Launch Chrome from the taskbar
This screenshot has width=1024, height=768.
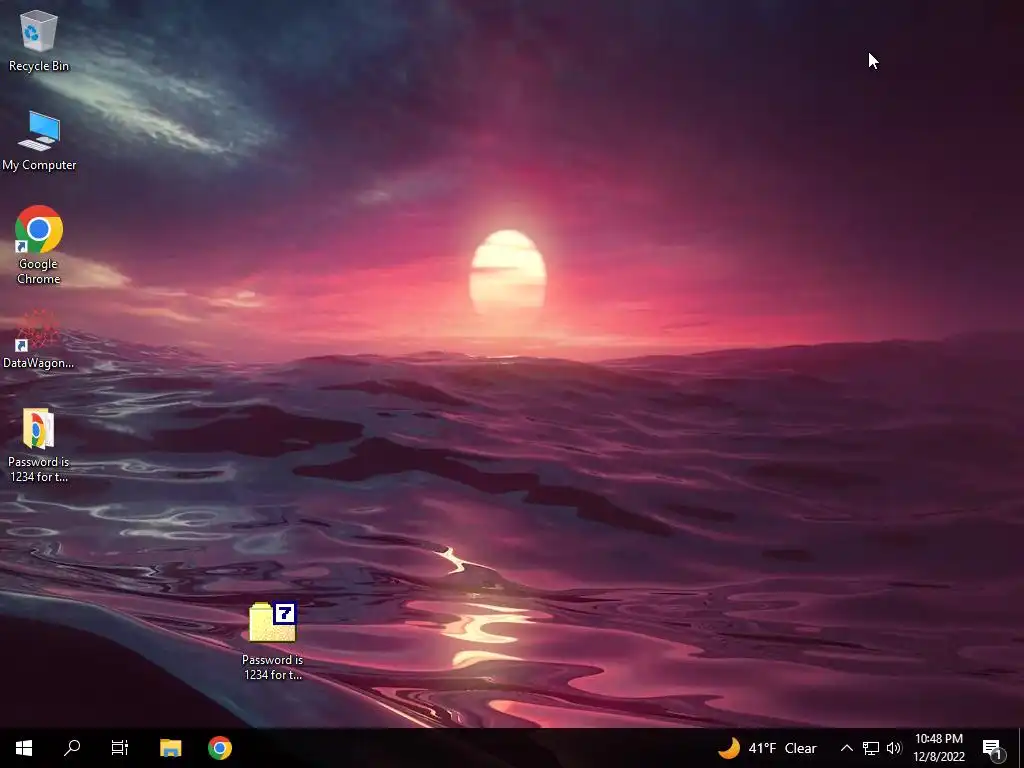click(x=219, y=748)
